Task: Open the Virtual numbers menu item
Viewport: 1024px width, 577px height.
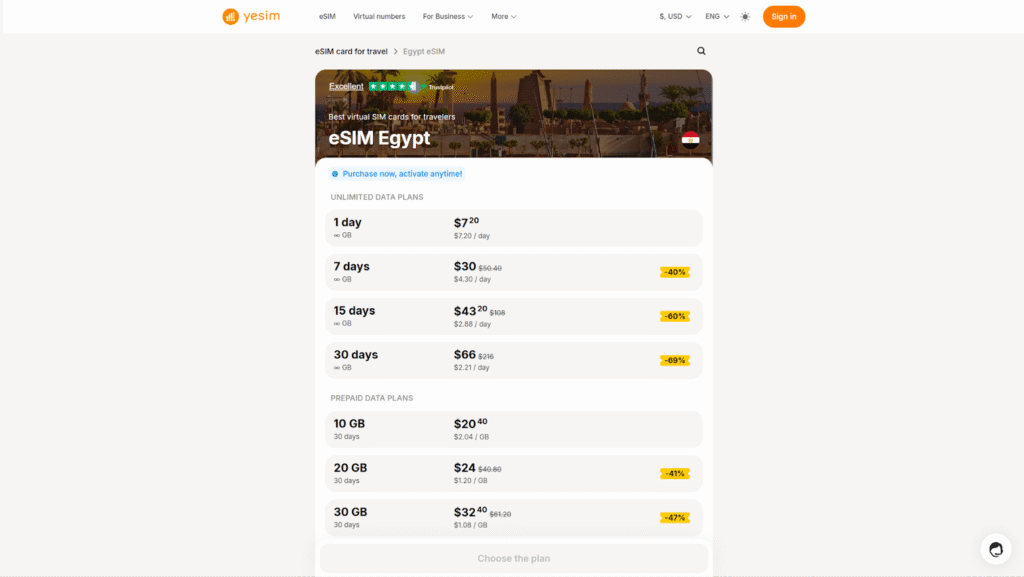Action: (379, 17)
